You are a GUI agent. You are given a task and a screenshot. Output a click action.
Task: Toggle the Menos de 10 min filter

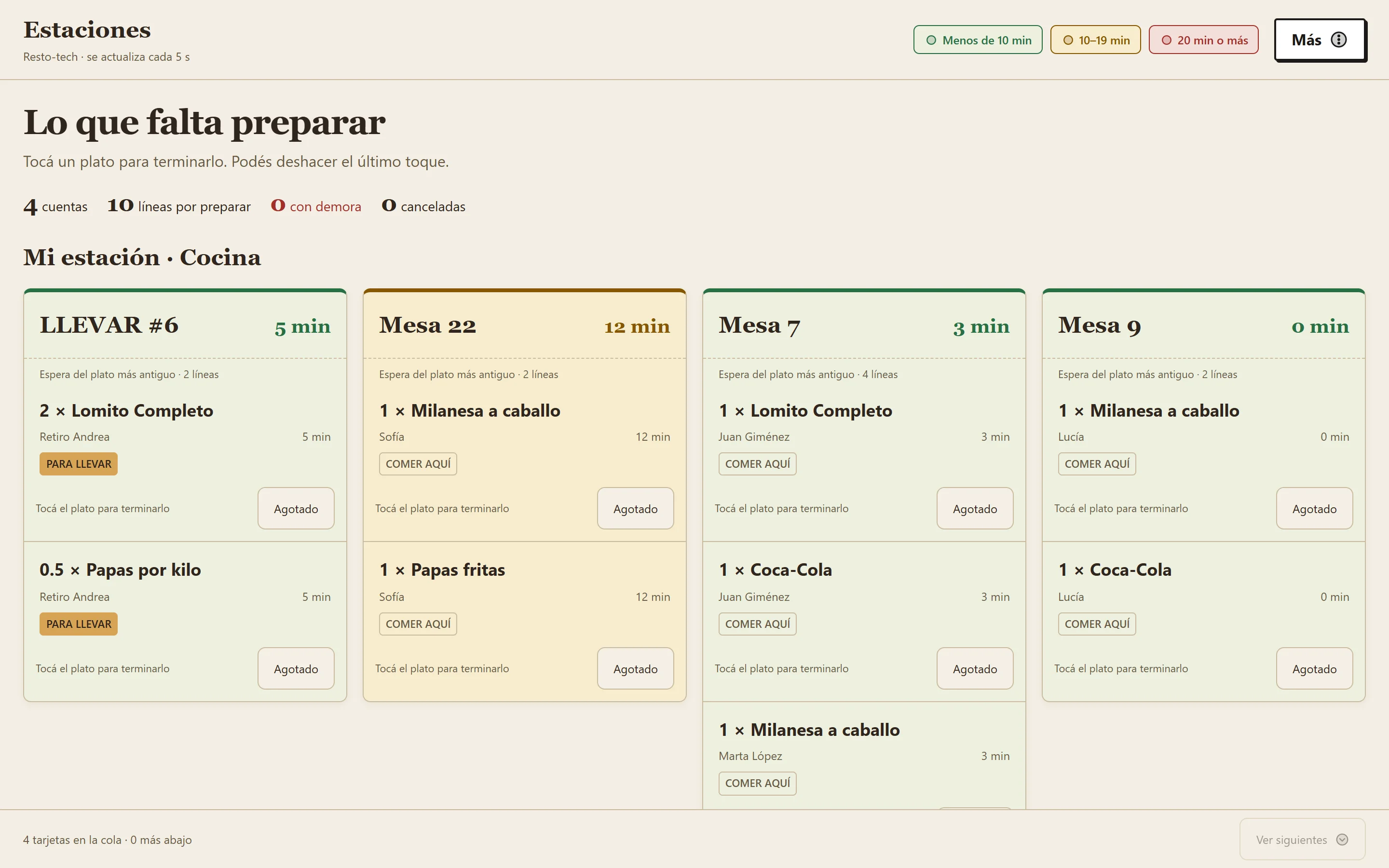(978, 40)
